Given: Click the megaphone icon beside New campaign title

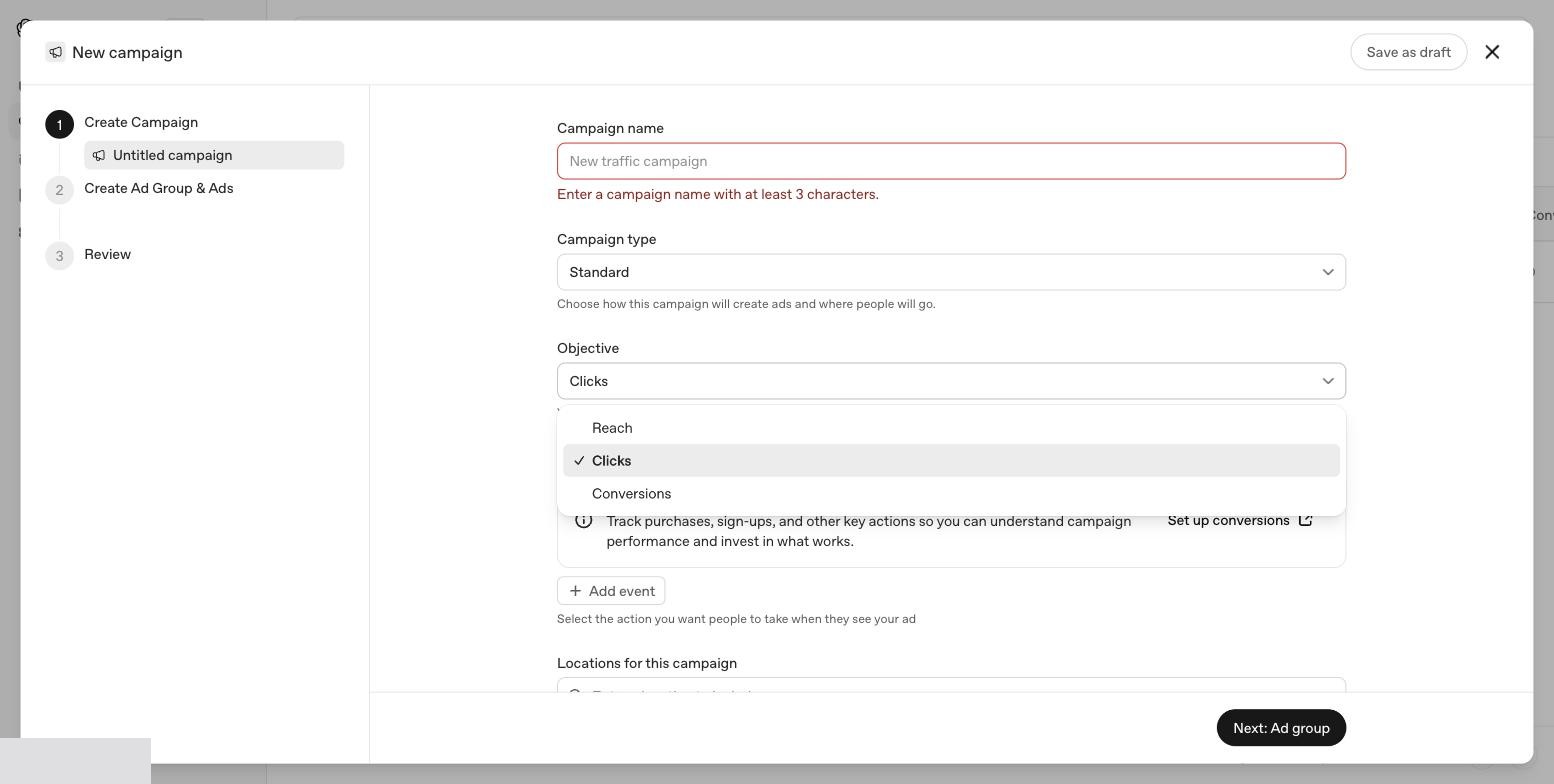Looking at the screenshot, I should tap(56, 52).
